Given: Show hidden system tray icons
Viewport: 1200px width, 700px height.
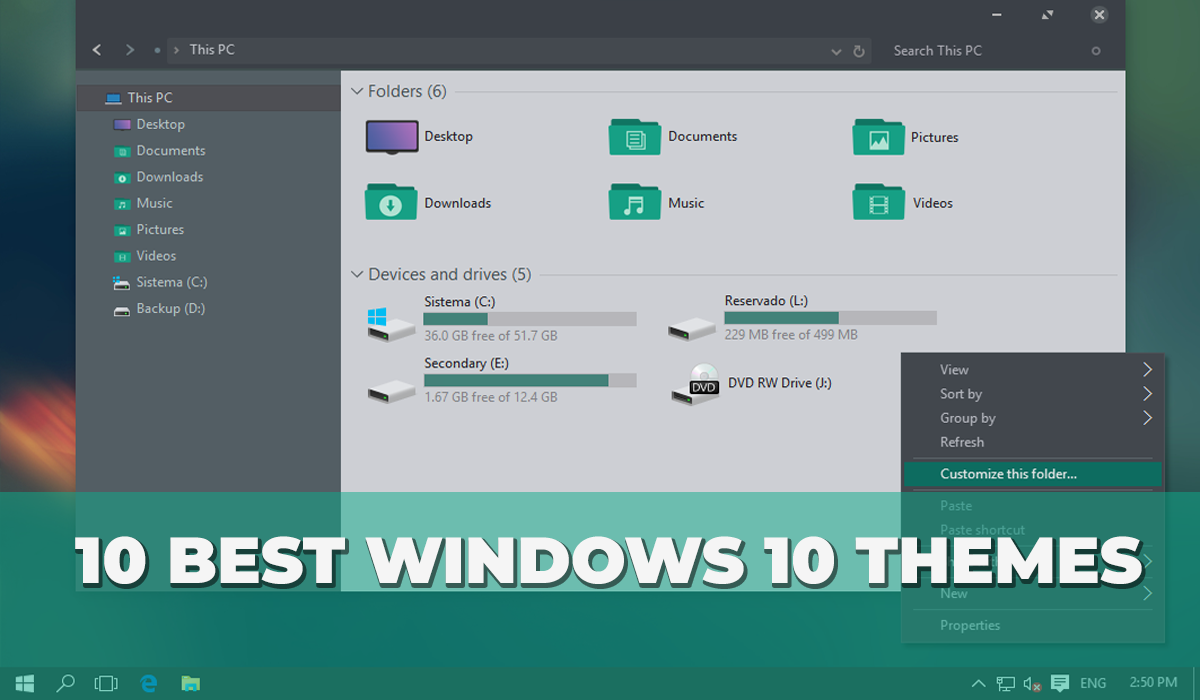Looking at the screenshot, I should pos(978,684).
